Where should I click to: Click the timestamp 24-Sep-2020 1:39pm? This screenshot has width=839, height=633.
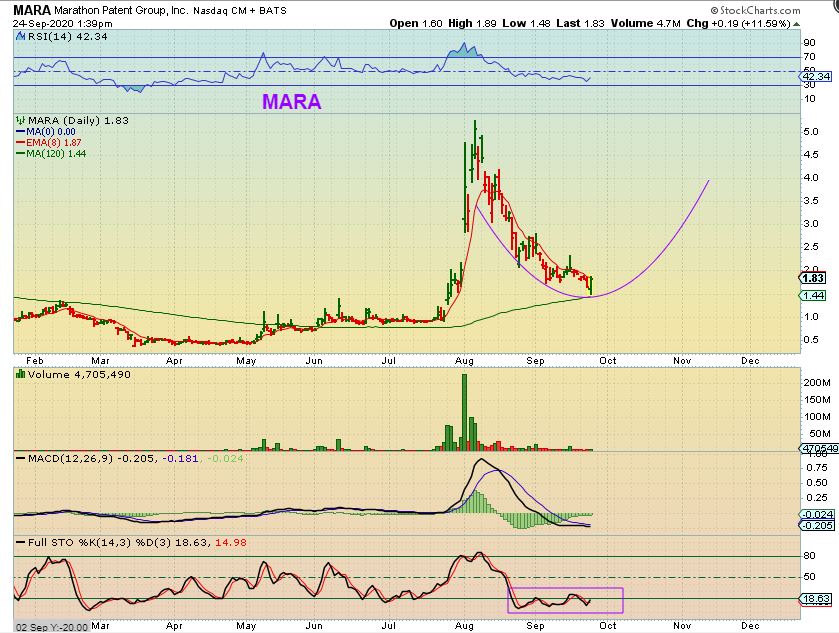point(63,24)
